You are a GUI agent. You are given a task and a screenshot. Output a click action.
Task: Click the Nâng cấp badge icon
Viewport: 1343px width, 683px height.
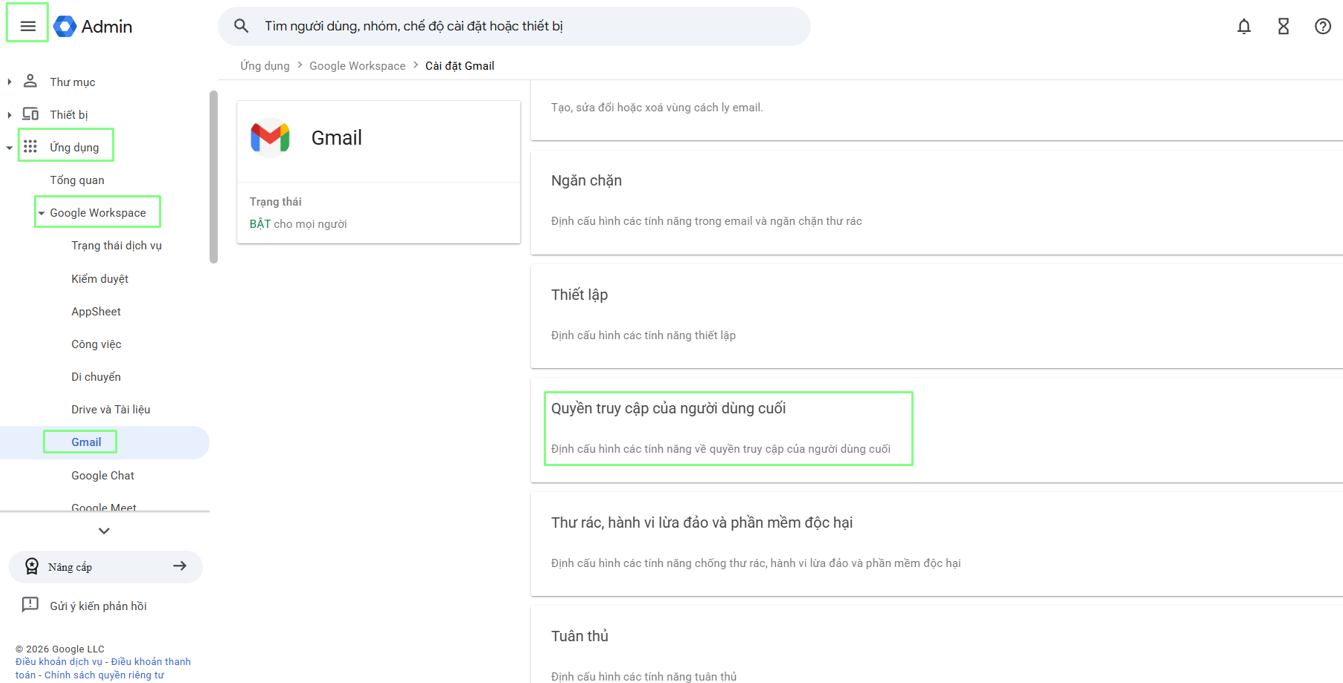(32, 566)
